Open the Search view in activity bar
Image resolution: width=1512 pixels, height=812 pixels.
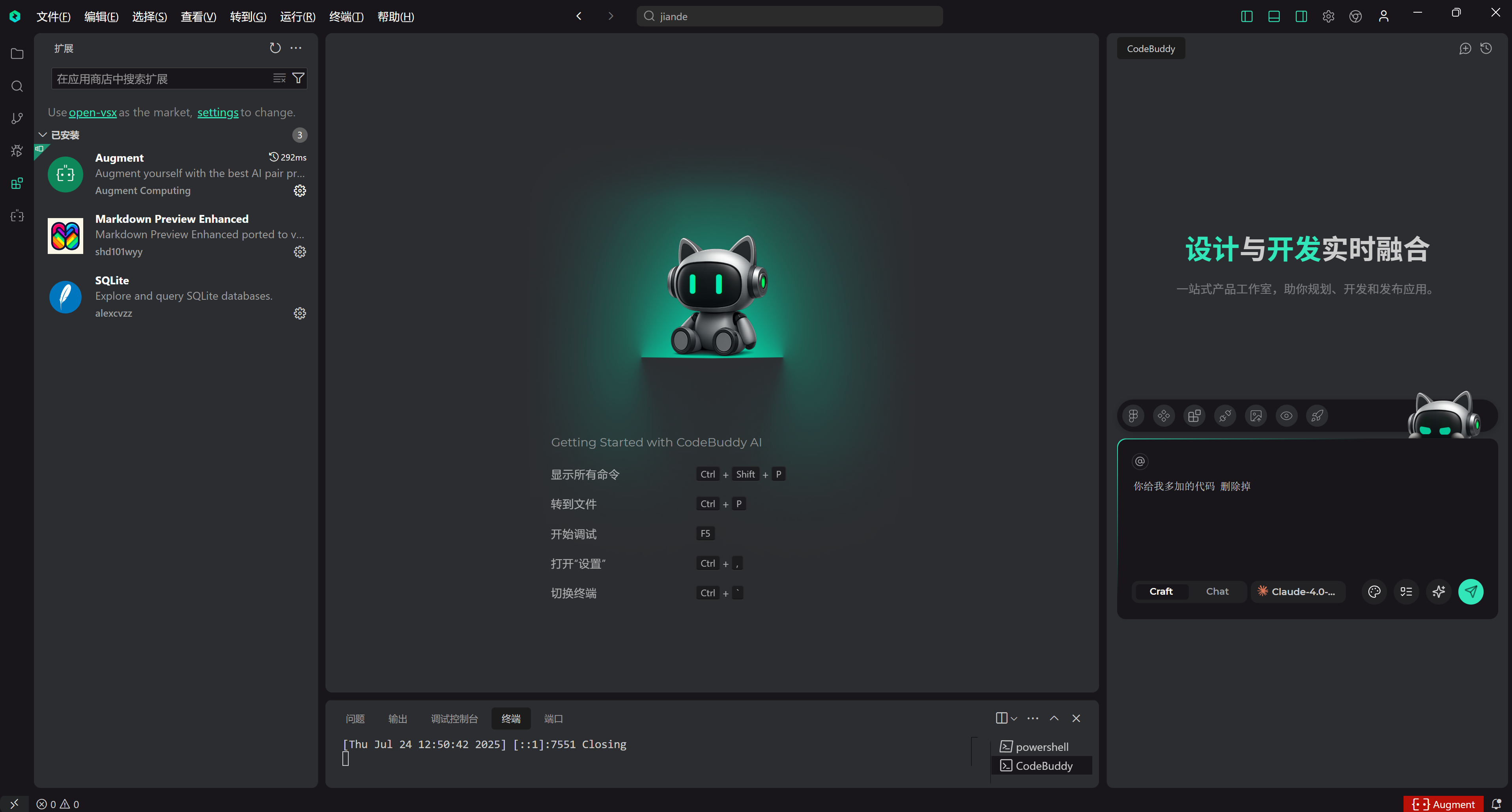click(x=17, y=86)
